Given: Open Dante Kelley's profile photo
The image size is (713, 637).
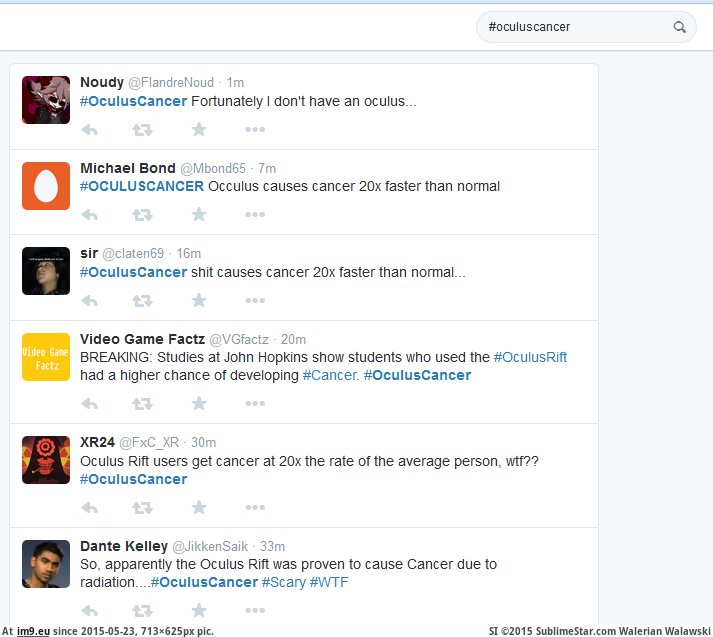Looking at the screenshot, I should pyautogui.click(x=46, y=564).
